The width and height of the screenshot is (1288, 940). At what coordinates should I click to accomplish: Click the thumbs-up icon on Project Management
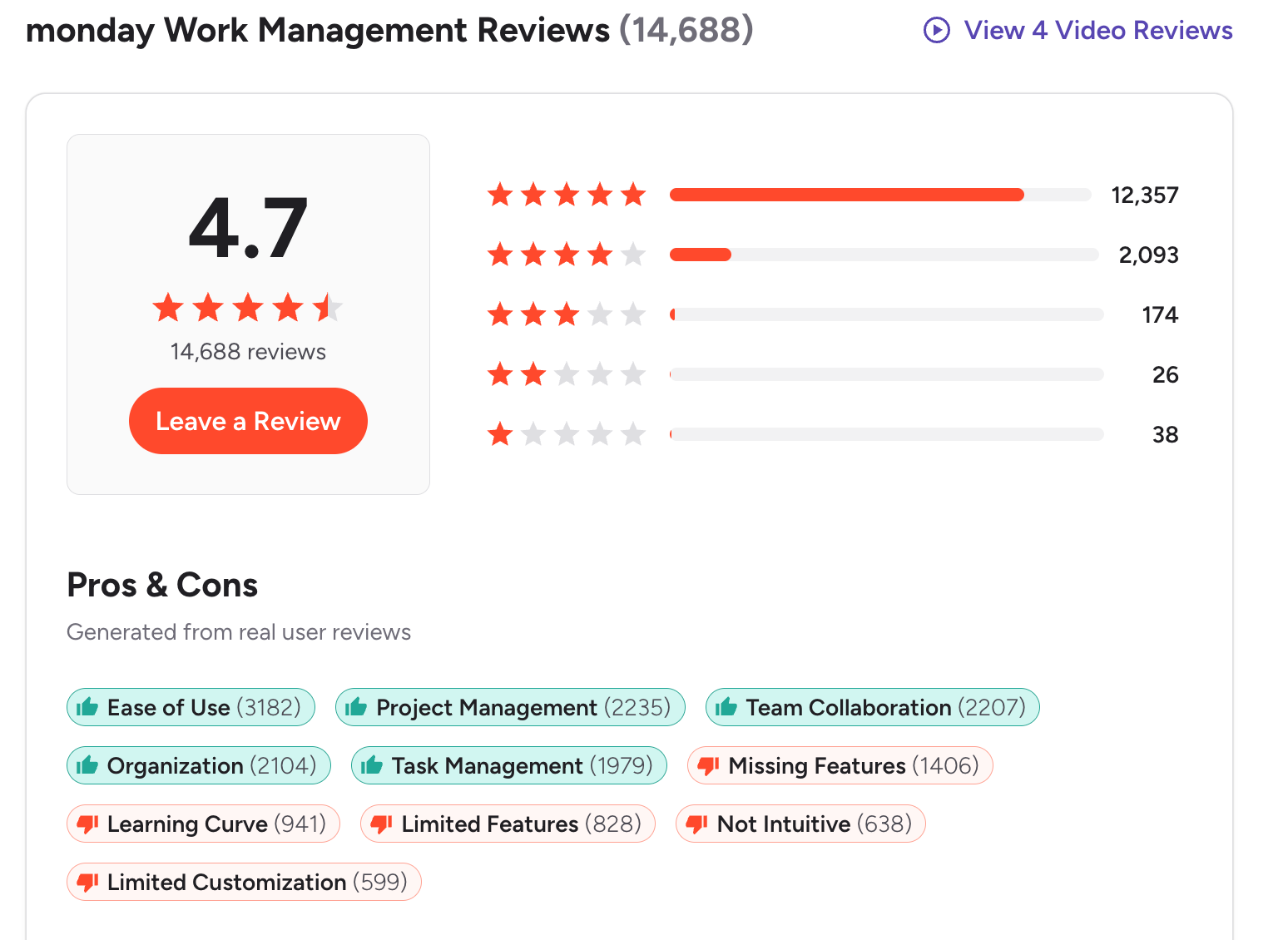(356, 706)
